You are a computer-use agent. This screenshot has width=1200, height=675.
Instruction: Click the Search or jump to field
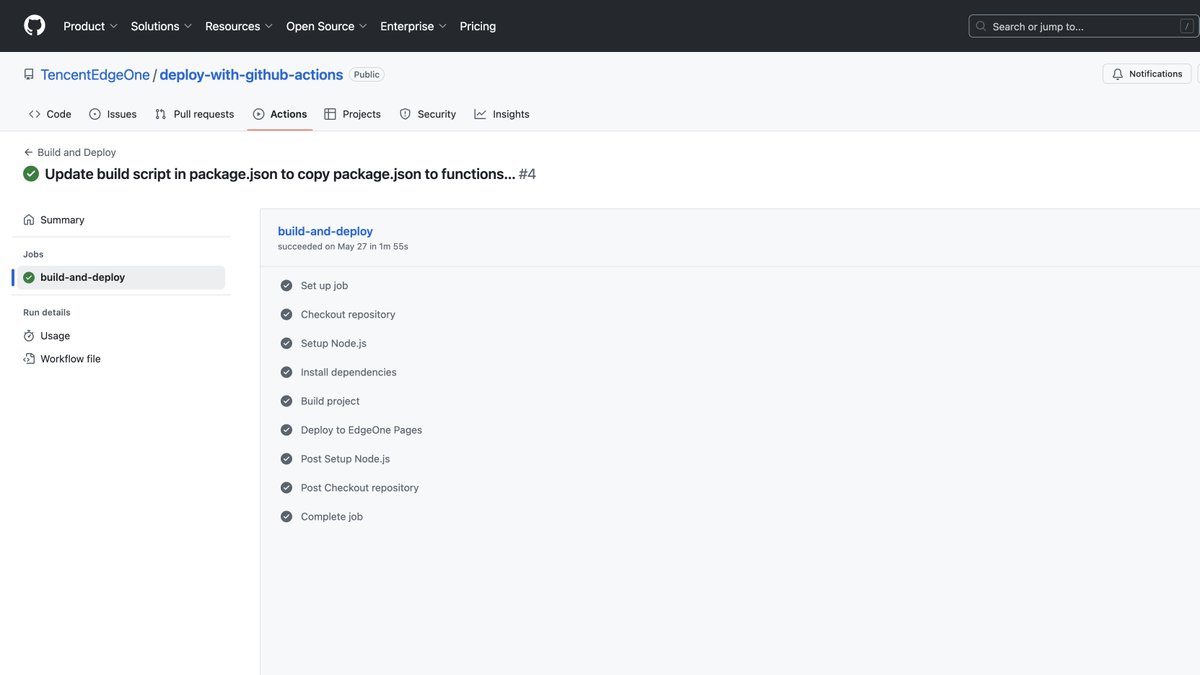pyautogui.click(x=1083, y=26)
